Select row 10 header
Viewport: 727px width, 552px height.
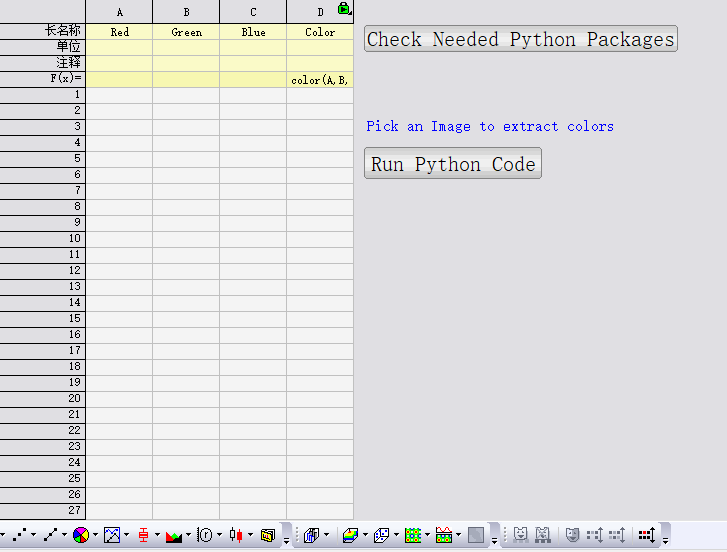click(x=43, y=238)
